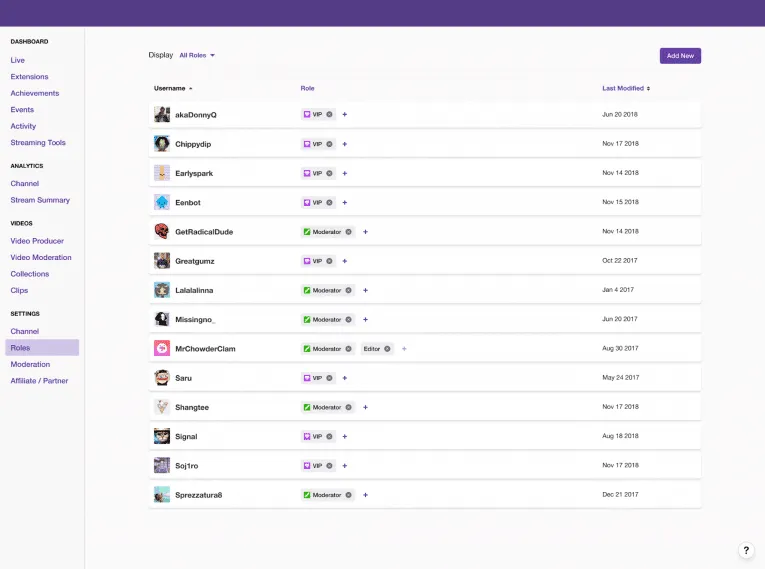This screenshot has height=569, width=765.
Task: Open the All Roles display dropdown
Action: (x=197, y=55)
